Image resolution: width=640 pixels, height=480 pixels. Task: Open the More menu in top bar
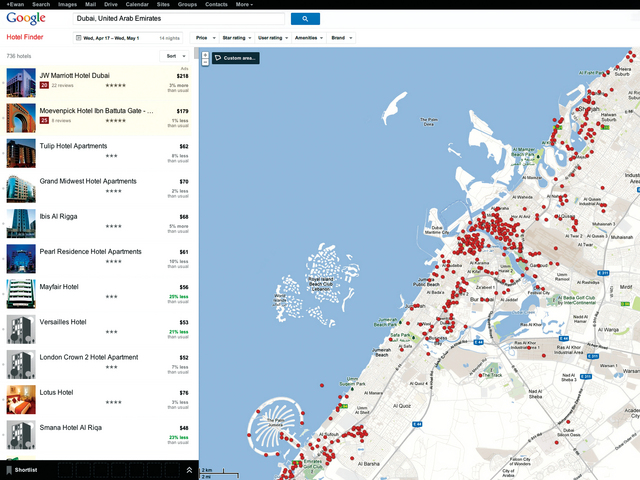pyautogui.click(x=244, y=4)
